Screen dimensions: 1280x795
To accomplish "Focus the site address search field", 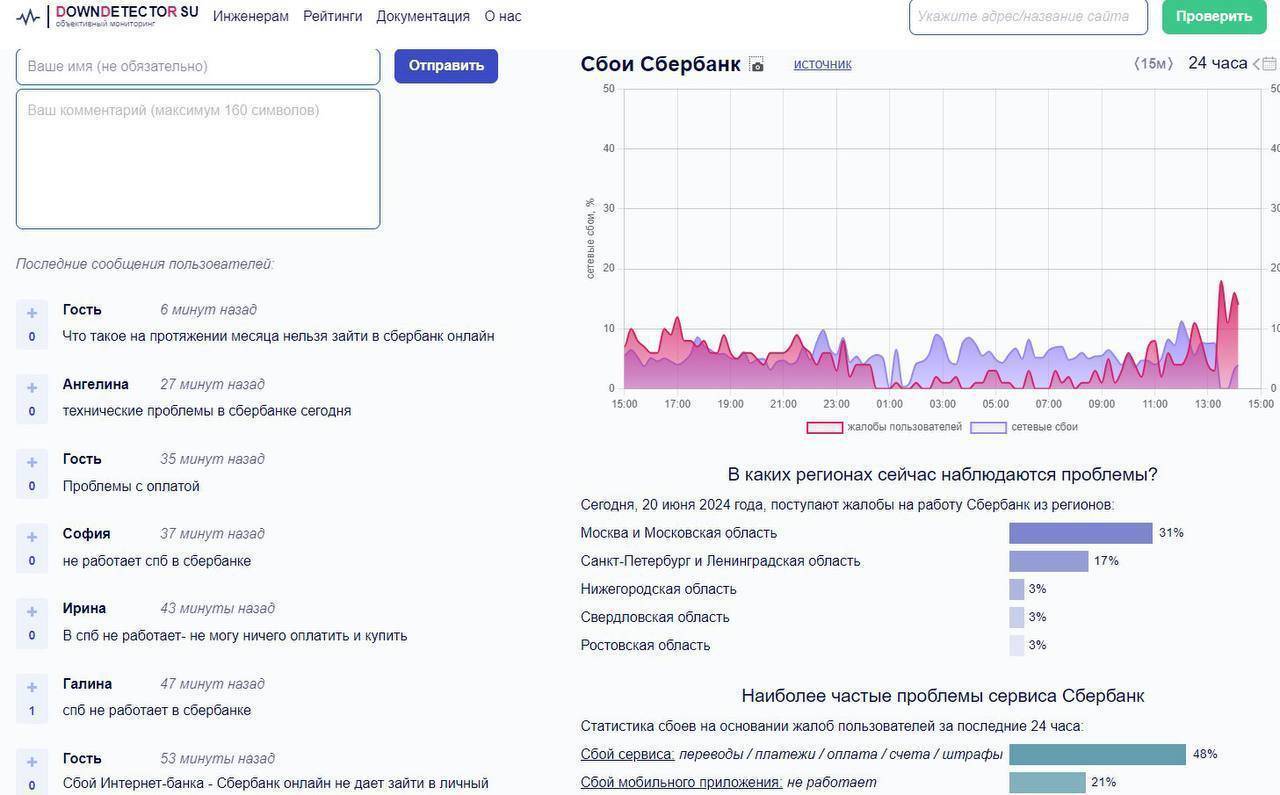I will 1028,16.
